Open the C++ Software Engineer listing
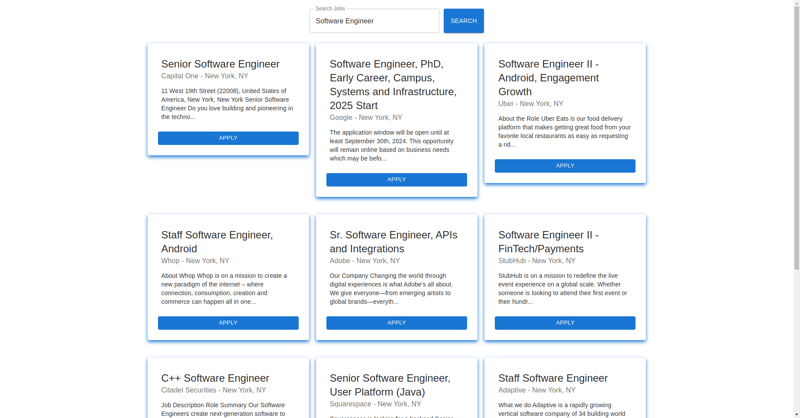Image resolution: width=800 pixels, height=418 pixels. pyautogui.click(x=215, y=378)
